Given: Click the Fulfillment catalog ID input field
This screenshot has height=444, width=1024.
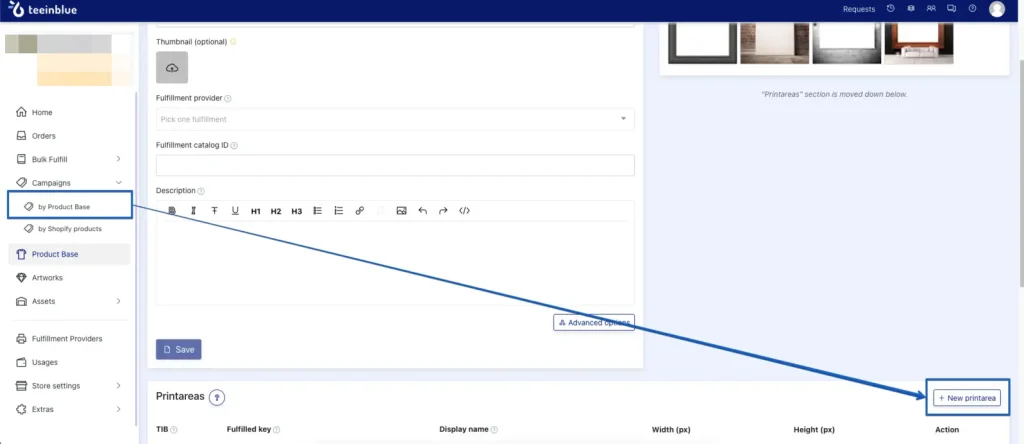Looking at the screenshot, I should pyautogui.click(x=395, y=165).
